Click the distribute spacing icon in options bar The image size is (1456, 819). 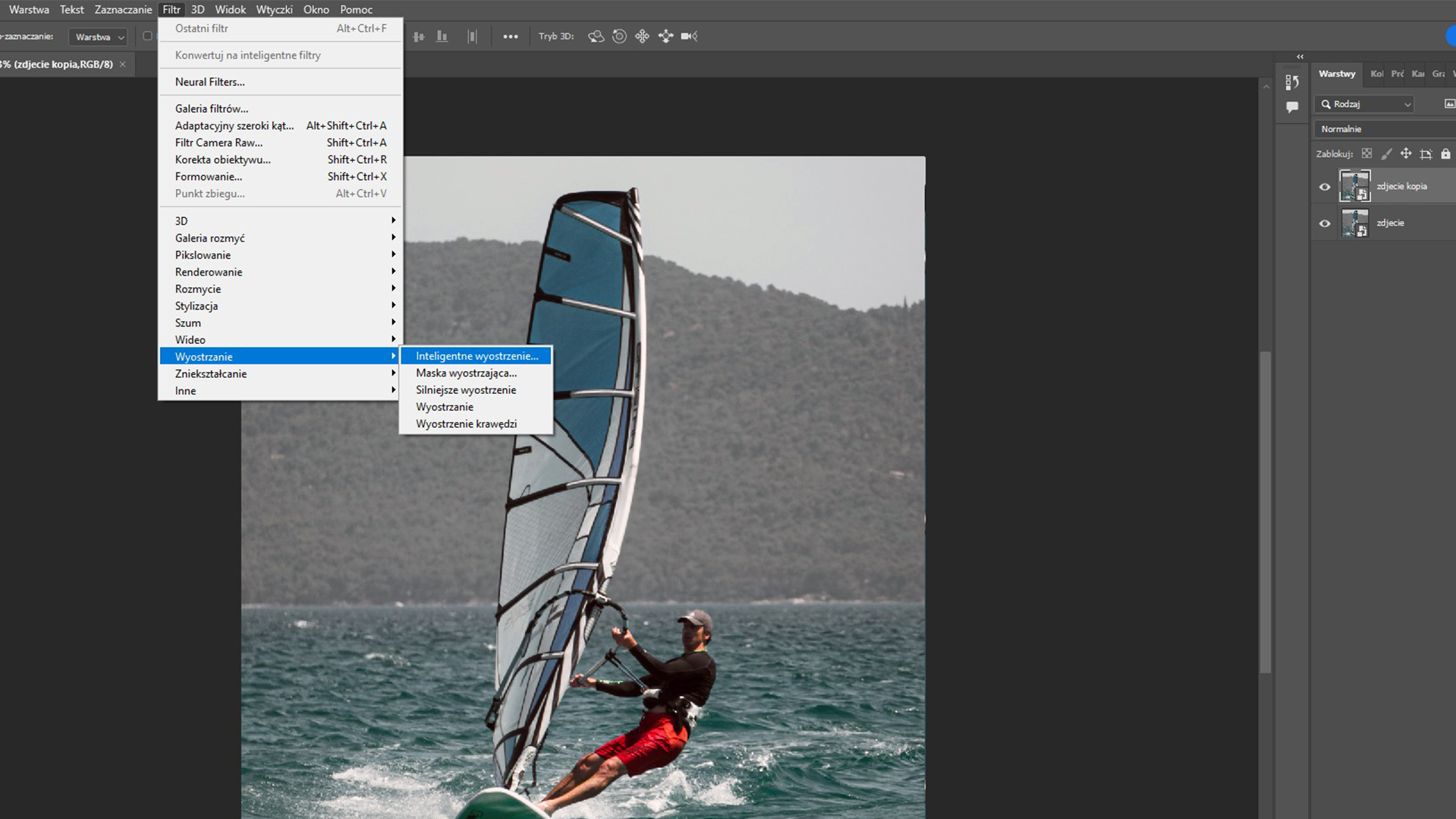472,36
